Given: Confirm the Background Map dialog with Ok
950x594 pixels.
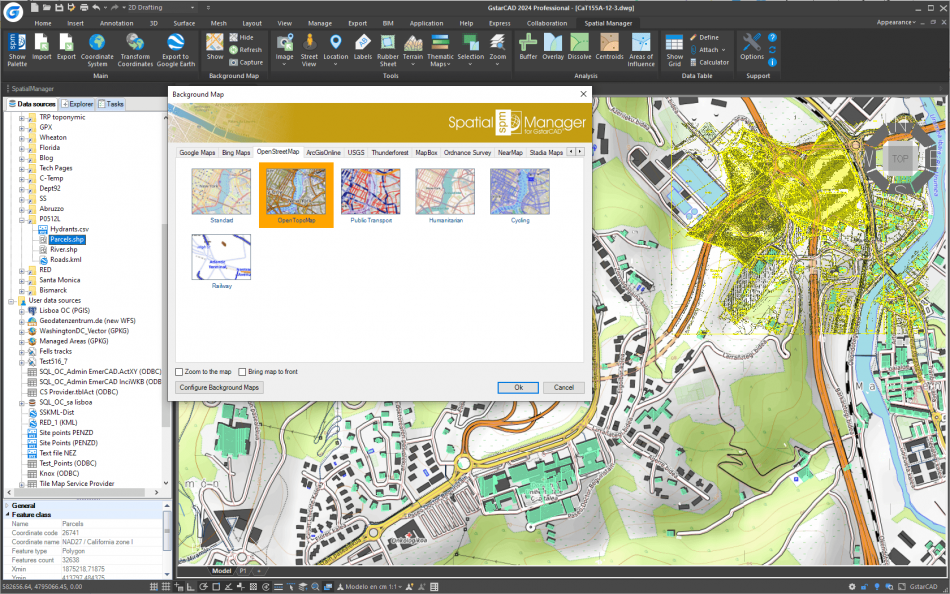Looking at the screenshot, I should (x=517, y=387).
